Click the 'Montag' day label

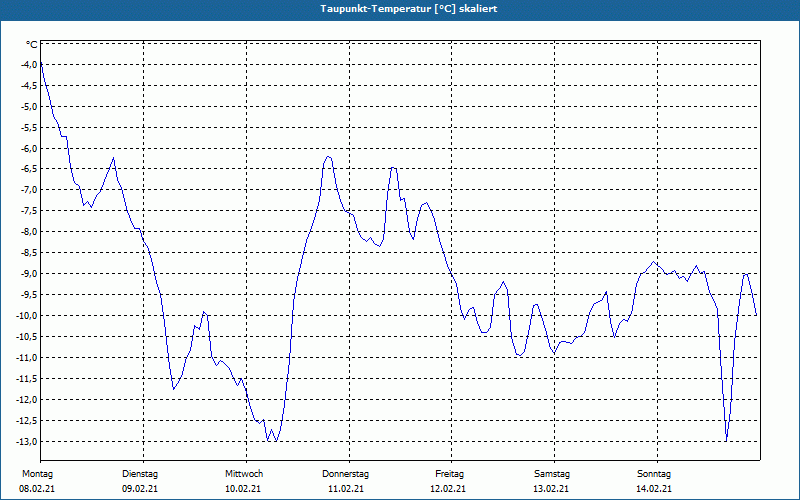click(x=37, y=474)
